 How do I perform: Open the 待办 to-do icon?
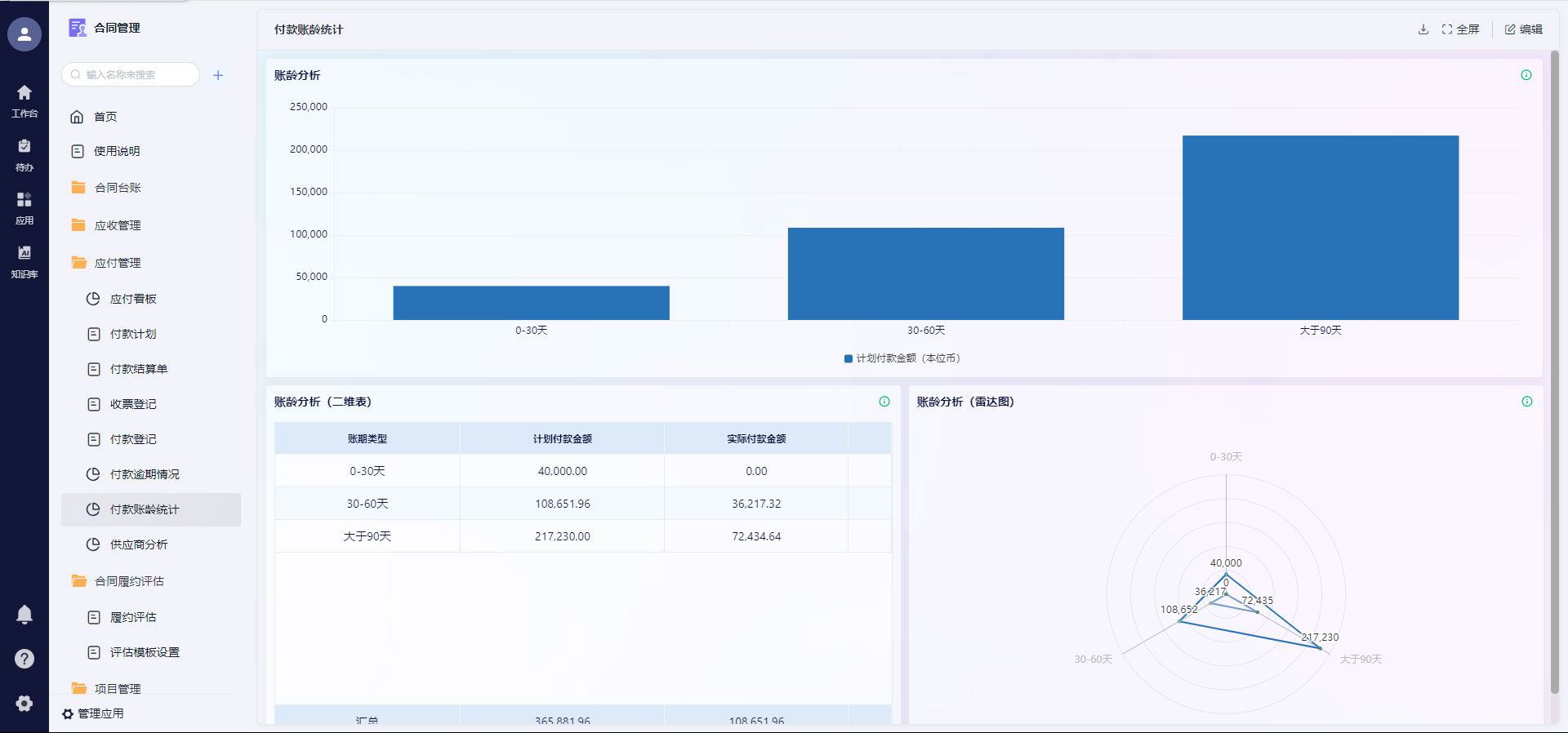24,154
